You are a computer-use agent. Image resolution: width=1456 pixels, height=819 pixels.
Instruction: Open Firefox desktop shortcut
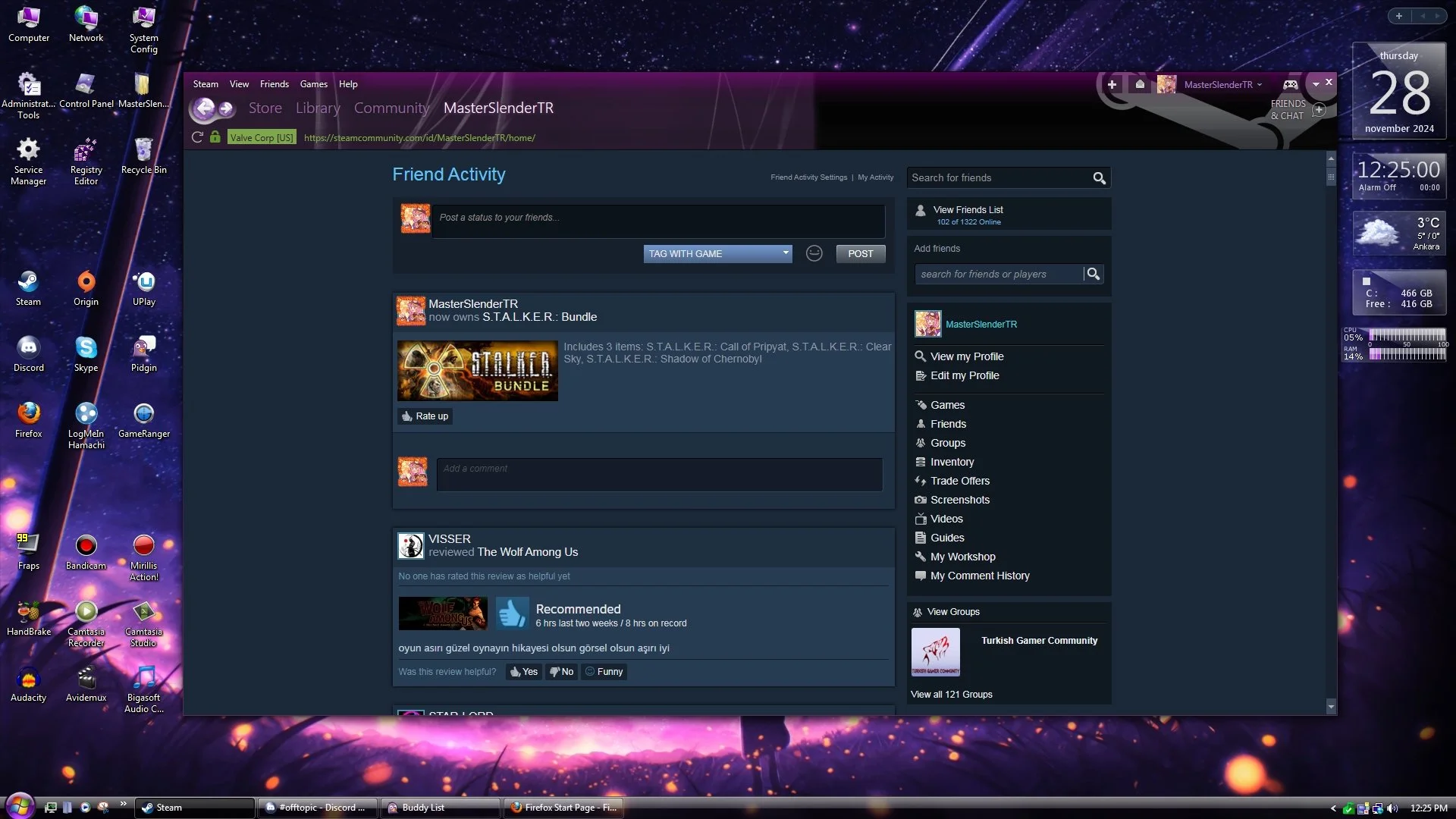pyautogui.click(x=29, y=420)
